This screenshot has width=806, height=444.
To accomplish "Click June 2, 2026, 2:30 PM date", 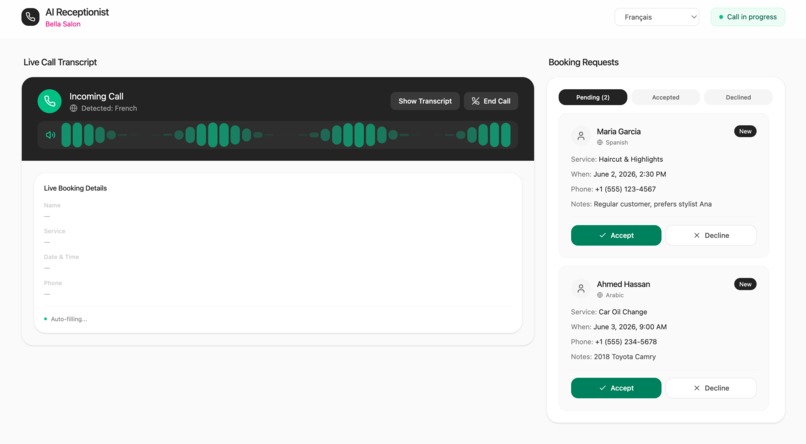I will point(630,174).
